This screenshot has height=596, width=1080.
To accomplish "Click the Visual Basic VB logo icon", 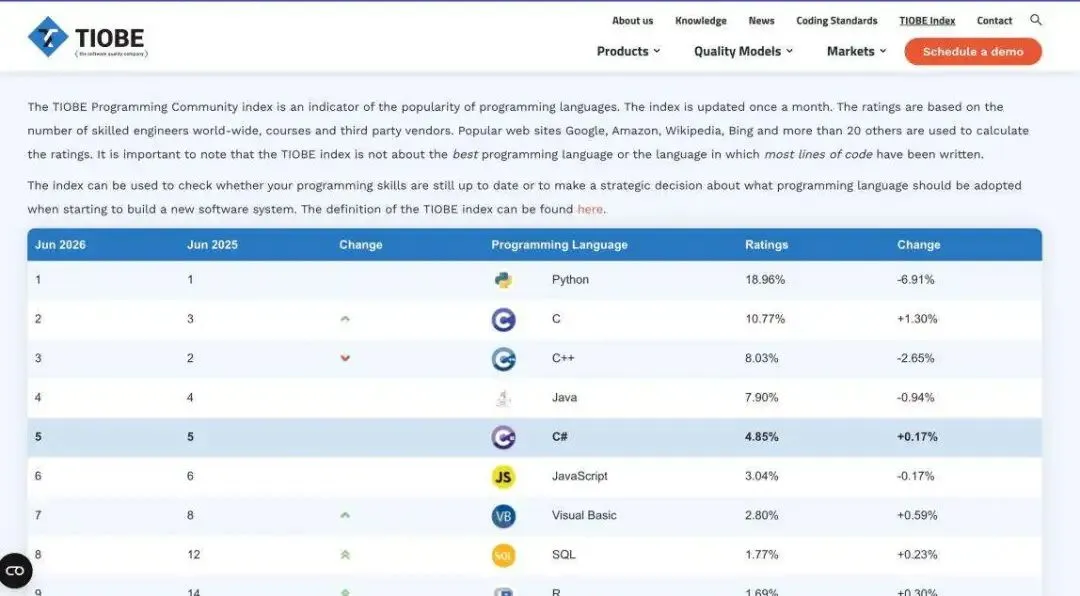I will pos(503,515).
